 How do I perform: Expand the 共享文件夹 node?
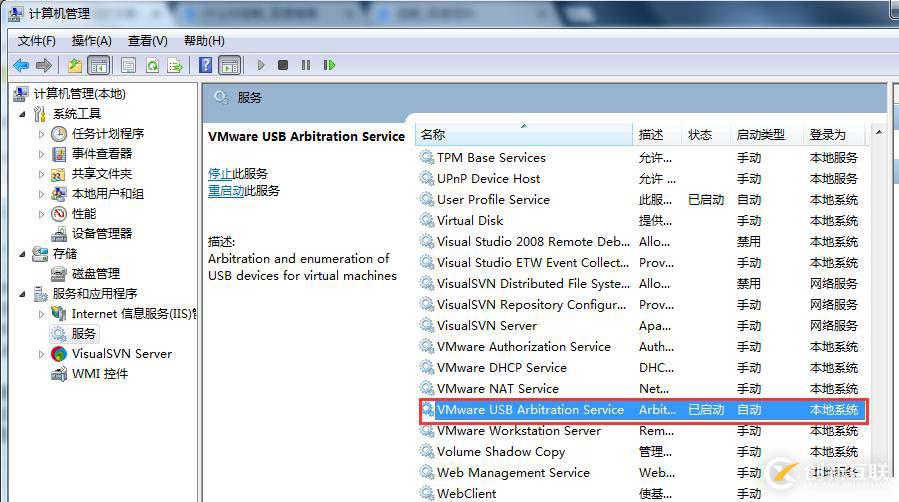click(41, 174)
